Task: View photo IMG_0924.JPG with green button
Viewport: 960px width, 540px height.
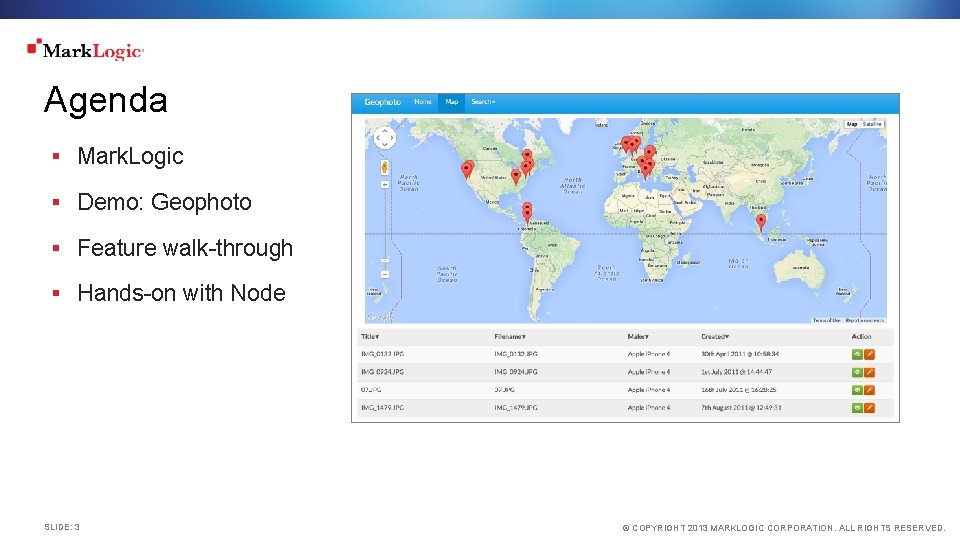Action: click(857, 372)
